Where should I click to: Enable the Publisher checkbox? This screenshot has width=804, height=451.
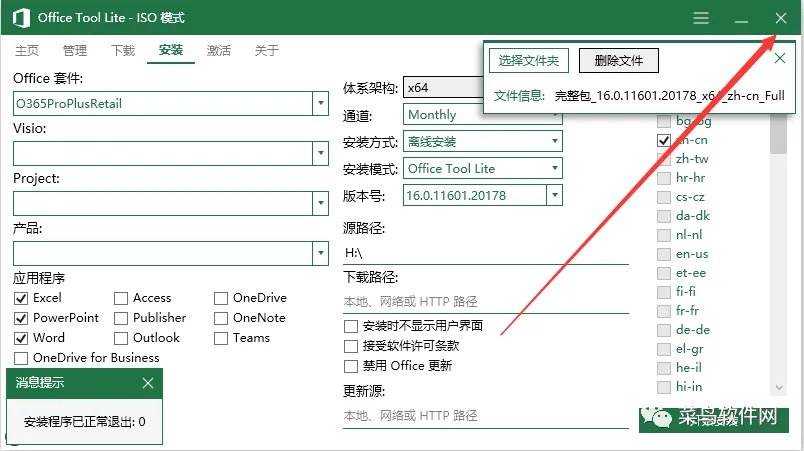[121, 318]
